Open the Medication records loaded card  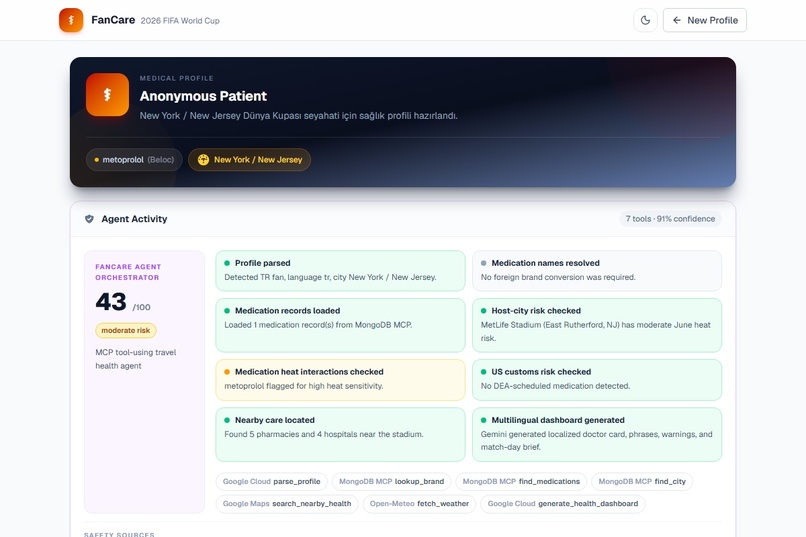coord(340,325)
